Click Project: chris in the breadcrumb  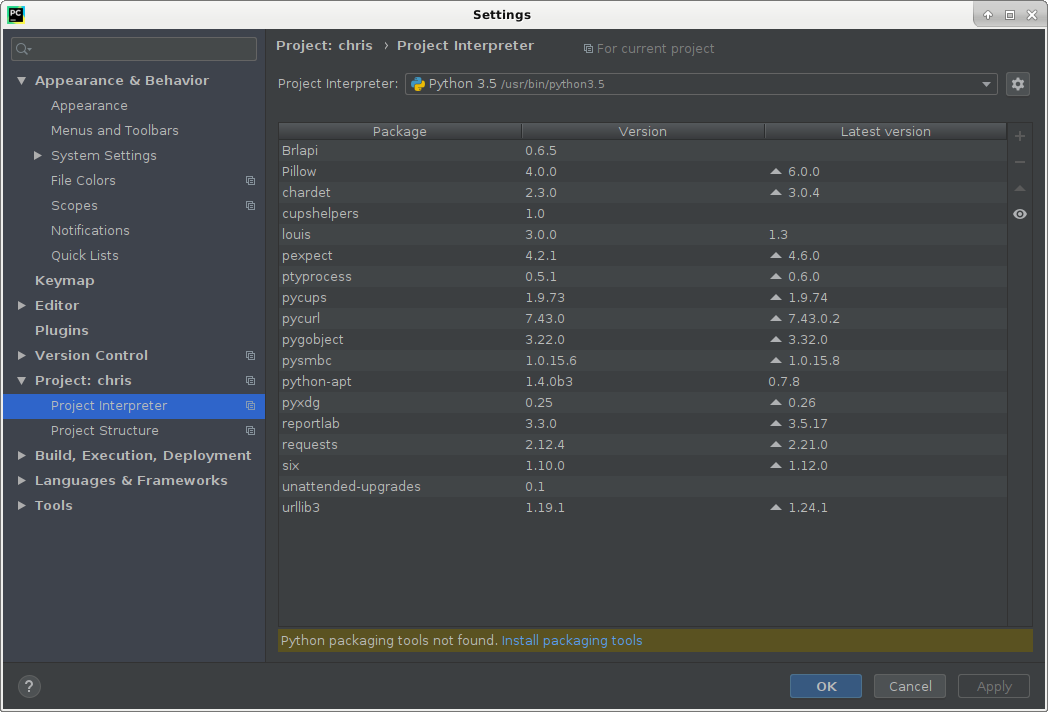coord(324,45)
